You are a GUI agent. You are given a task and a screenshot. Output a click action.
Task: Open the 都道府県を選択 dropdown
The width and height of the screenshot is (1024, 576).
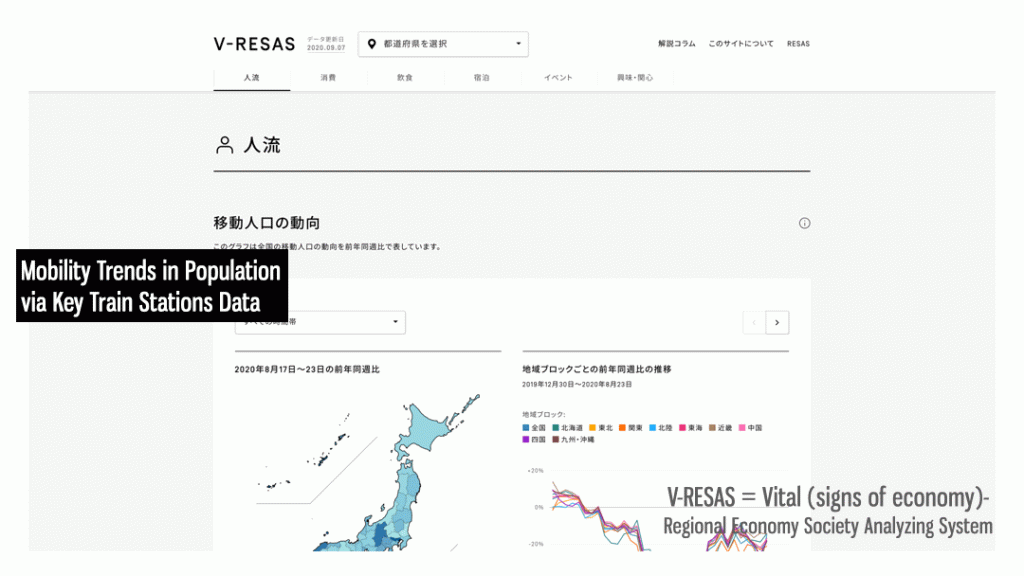[x=443, y=44]
